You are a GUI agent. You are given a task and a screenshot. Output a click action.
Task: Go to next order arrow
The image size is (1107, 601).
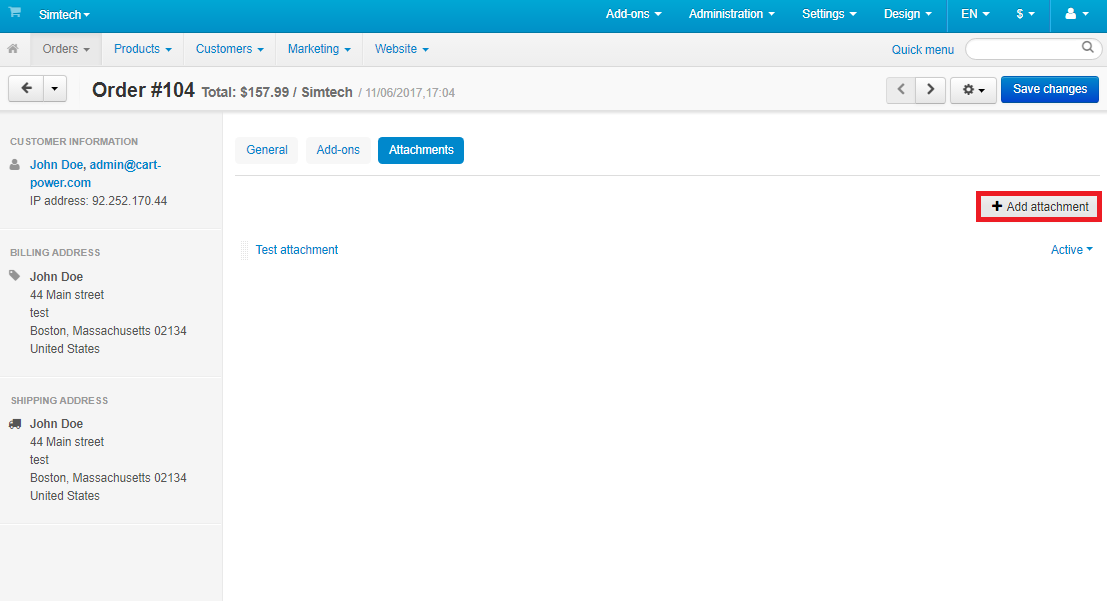tap(931, 89)
